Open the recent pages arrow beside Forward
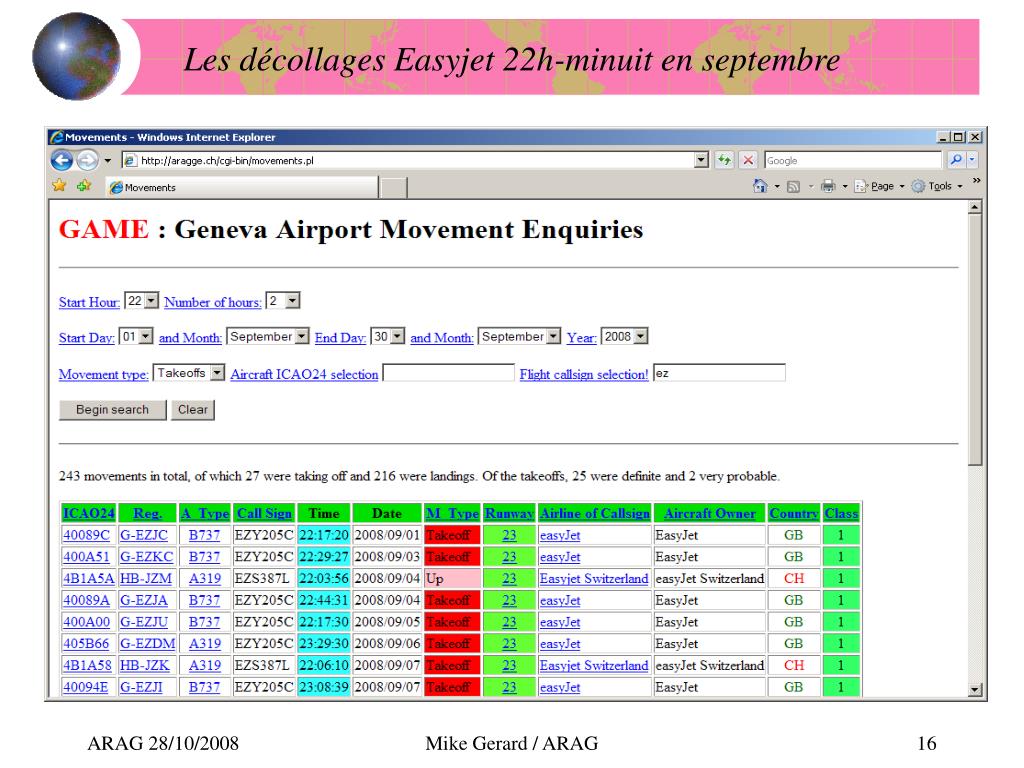The height and width of the screenshot is (768, 1024). [x=108, y=161]
